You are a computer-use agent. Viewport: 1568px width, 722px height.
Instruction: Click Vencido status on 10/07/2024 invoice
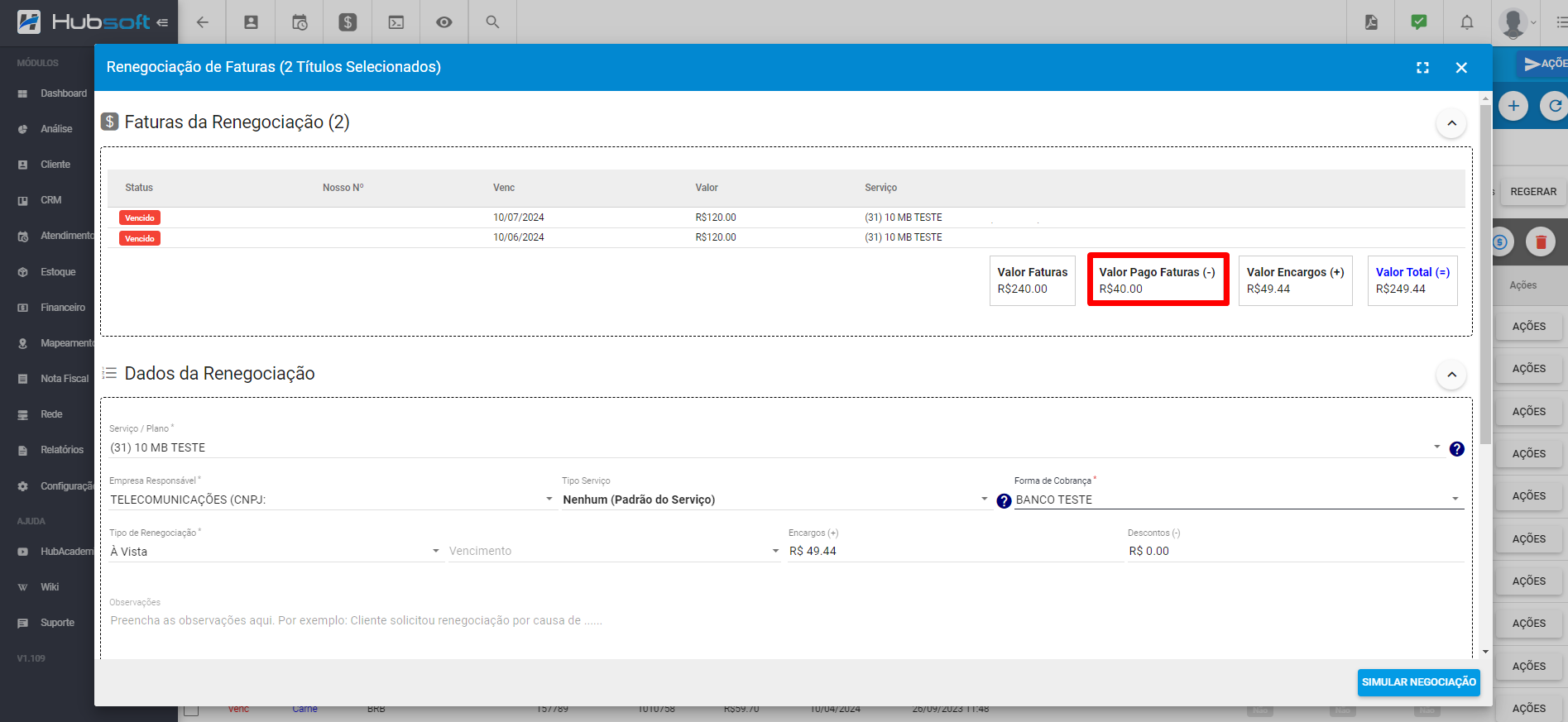point(140,218)
